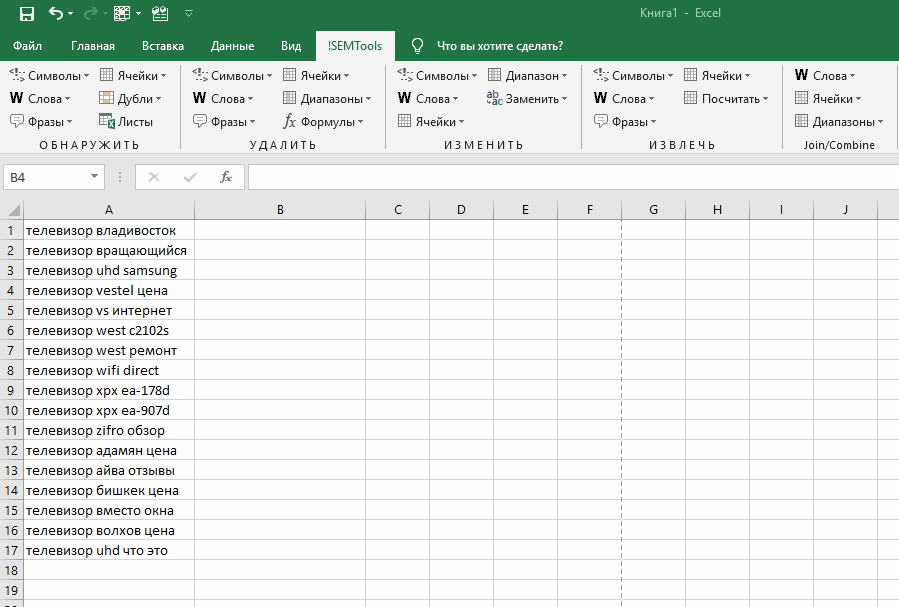Click Ячейки grid icon in УДАЛИТЬ group

click(x=290, y=75)
